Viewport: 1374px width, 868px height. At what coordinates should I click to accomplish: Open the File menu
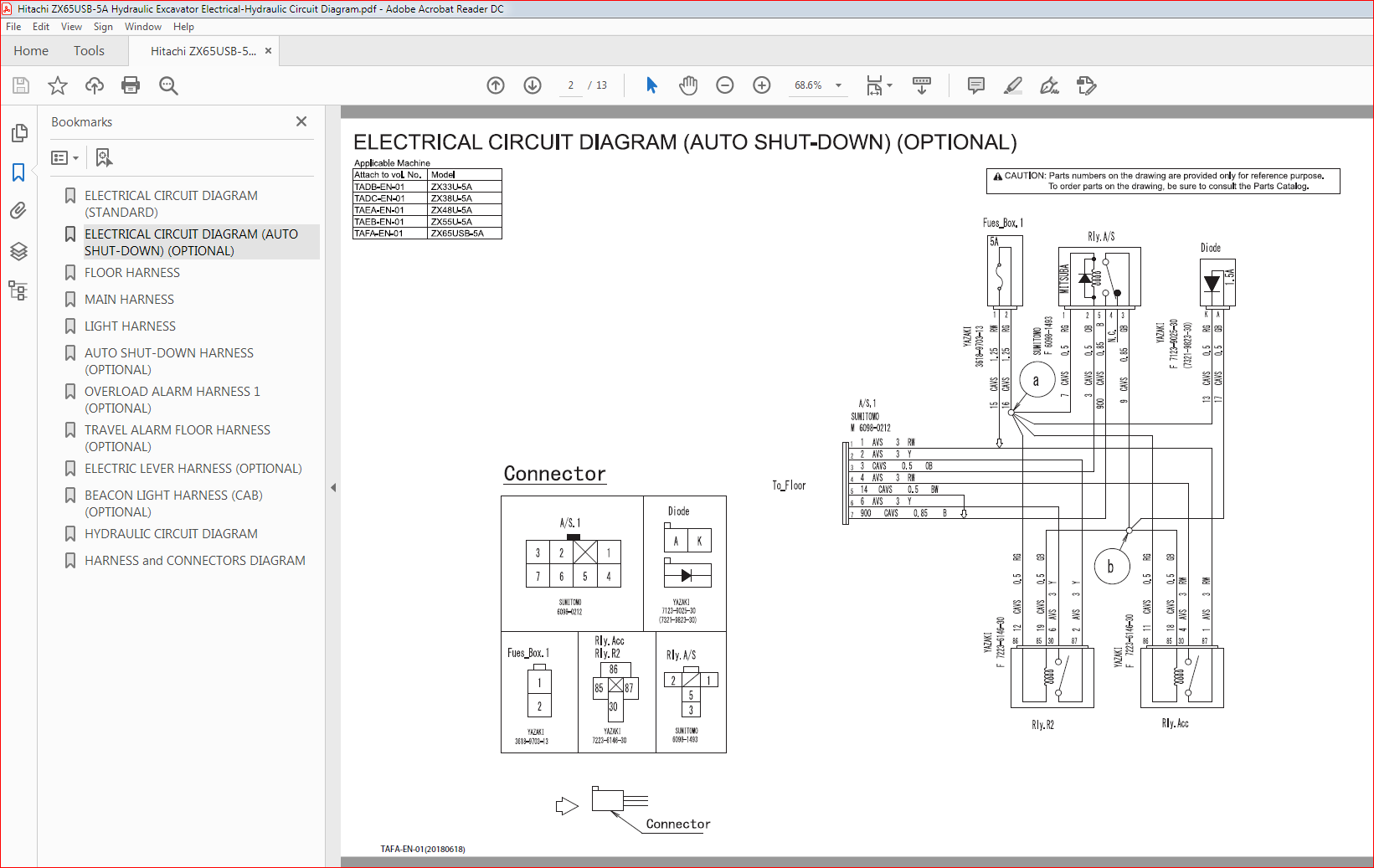[x=13, y=27]
